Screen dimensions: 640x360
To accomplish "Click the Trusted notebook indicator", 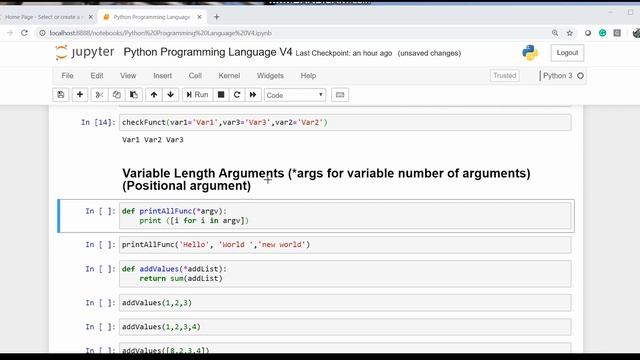I will (x=504, y=76).
